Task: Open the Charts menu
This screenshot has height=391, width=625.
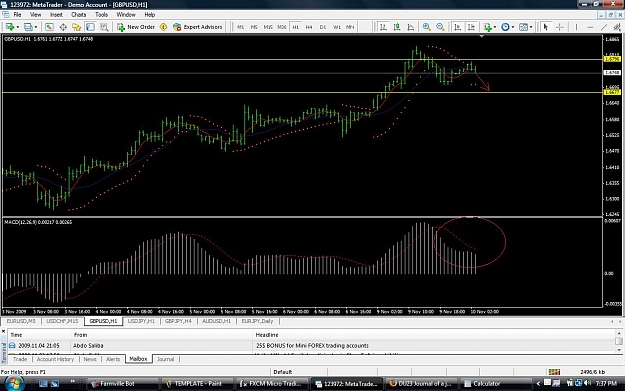Action: click(x=79, y=15)
